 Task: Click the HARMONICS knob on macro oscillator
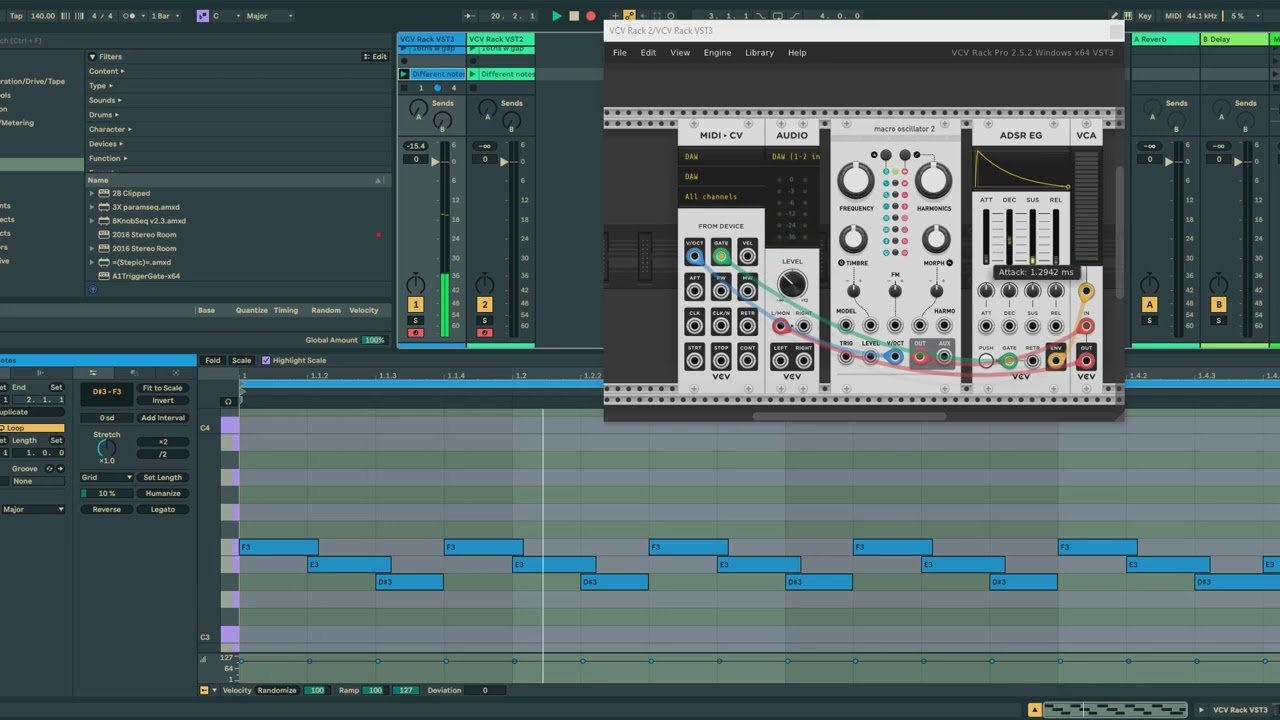(933, 181)
